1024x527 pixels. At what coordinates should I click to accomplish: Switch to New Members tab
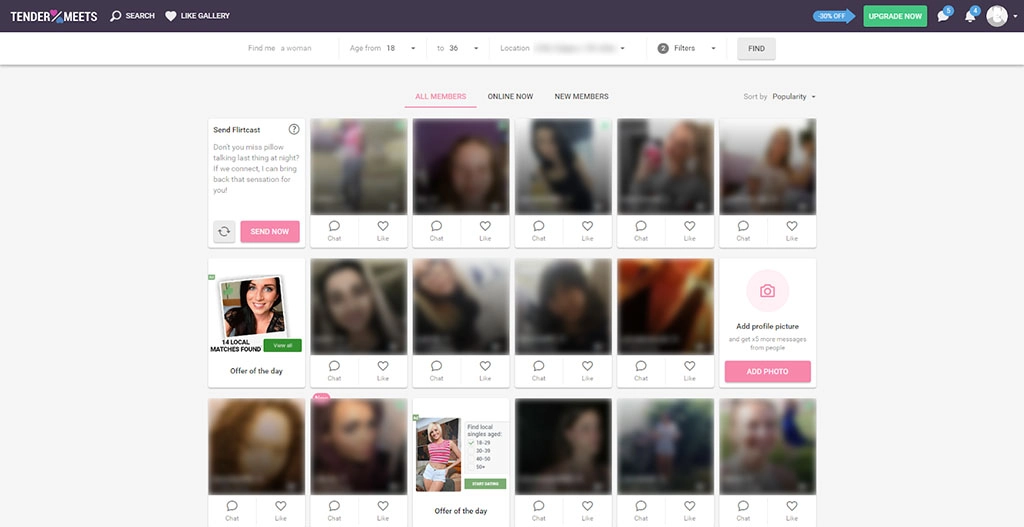point(581,97)
